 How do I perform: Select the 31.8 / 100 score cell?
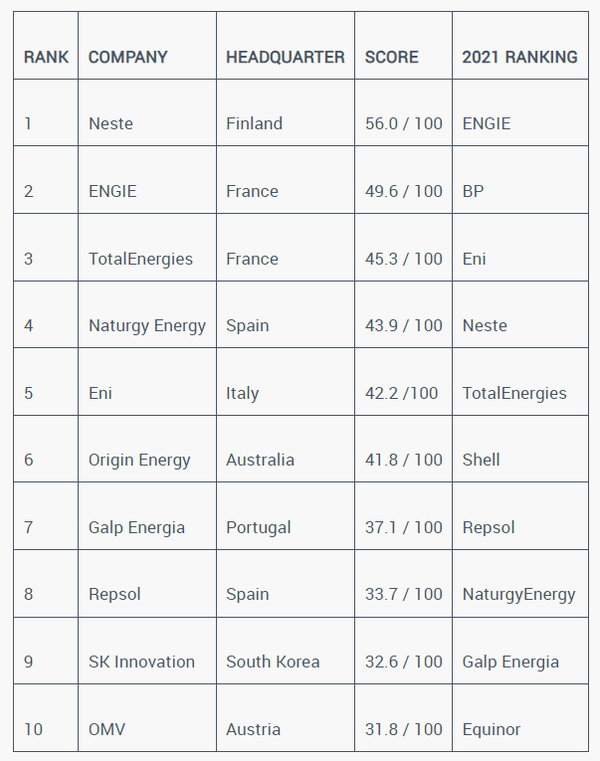point(403,729)
